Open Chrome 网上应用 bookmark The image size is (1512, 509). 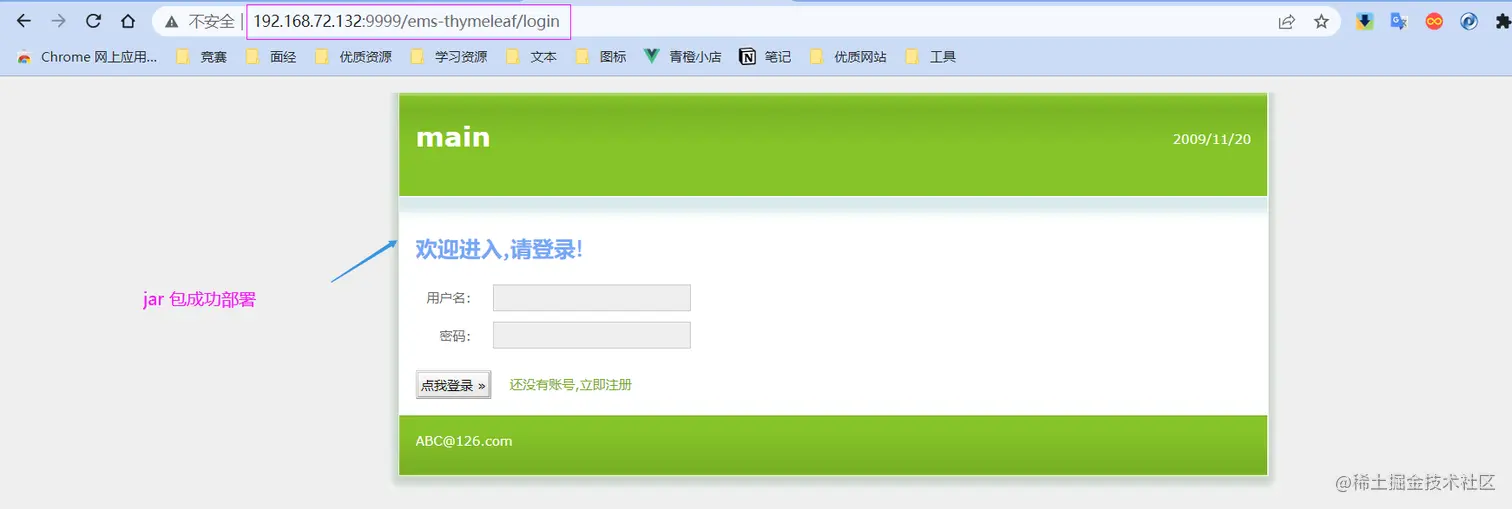click(x=87, y=57)
